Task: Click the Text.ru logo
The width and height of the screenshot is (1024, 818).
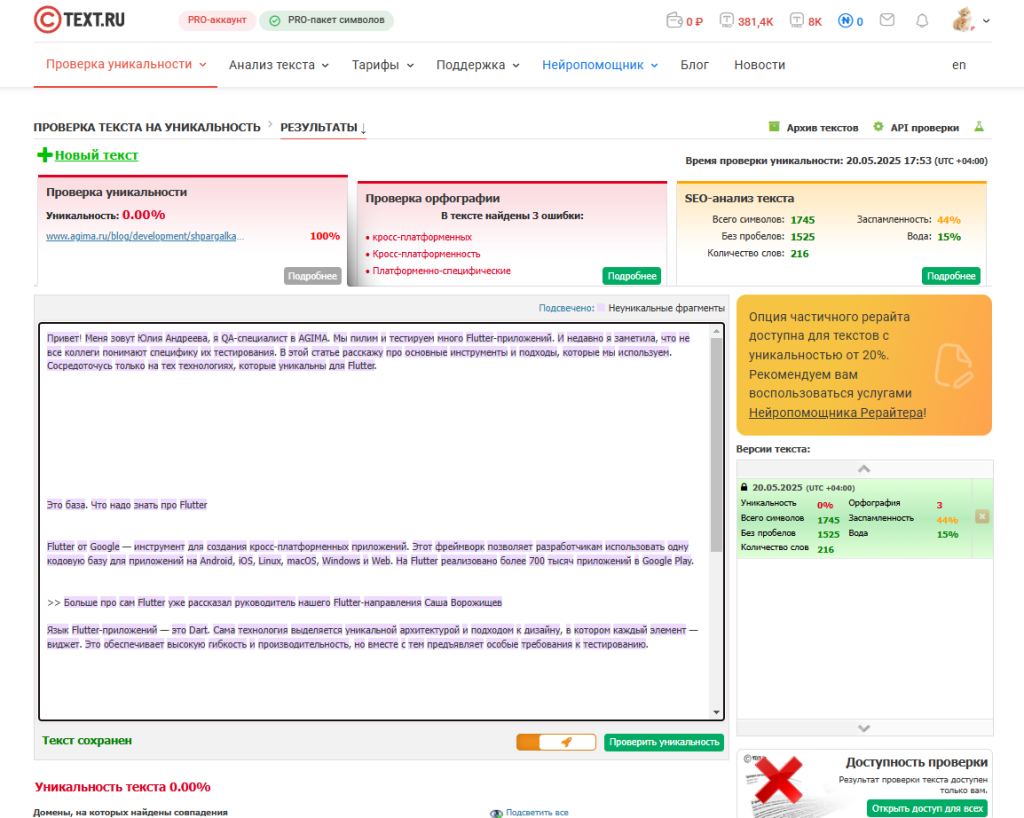Action: [80, 20]
